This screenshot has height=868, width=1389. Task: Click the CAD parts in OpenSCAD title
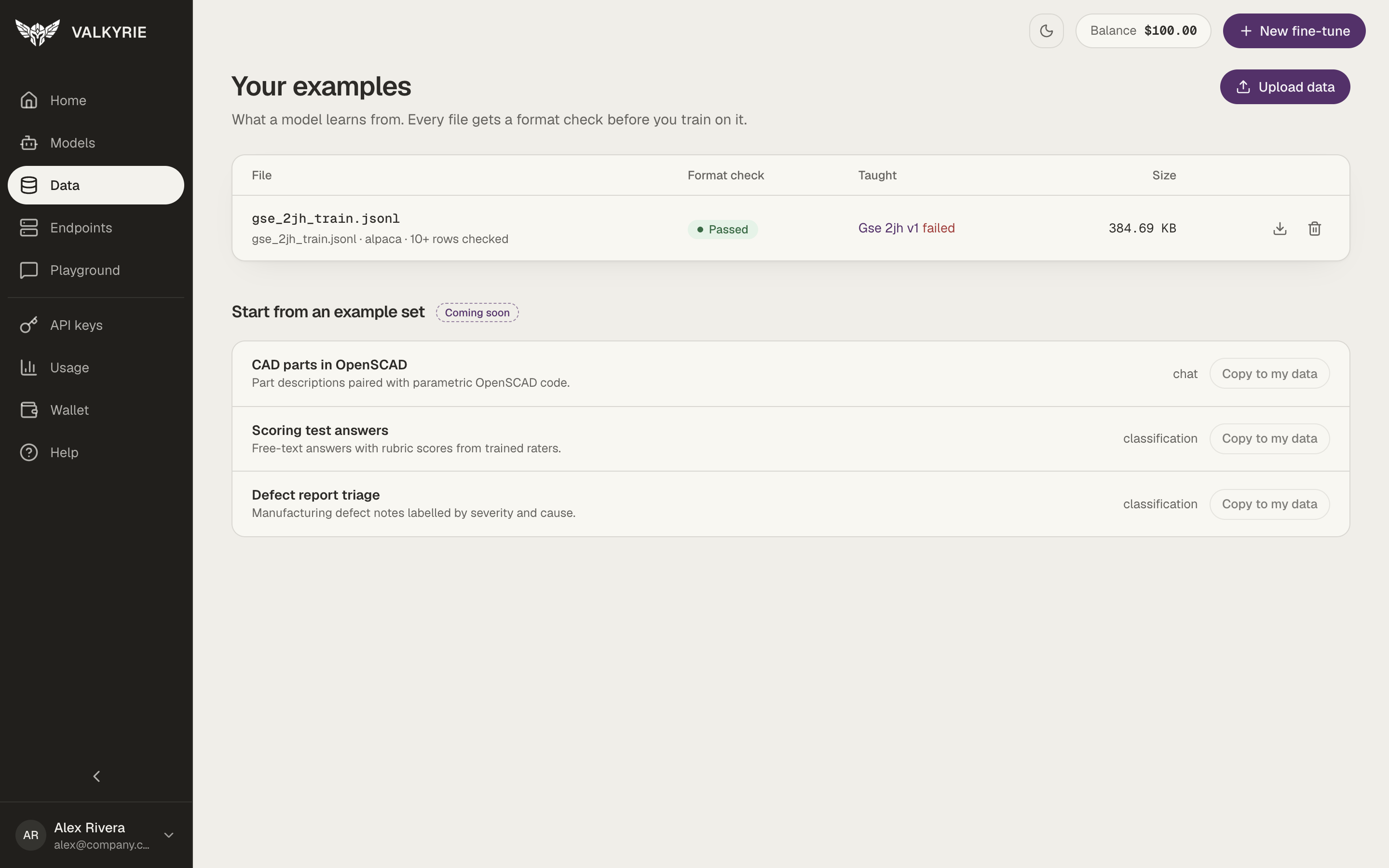click(x=329, y=365)
